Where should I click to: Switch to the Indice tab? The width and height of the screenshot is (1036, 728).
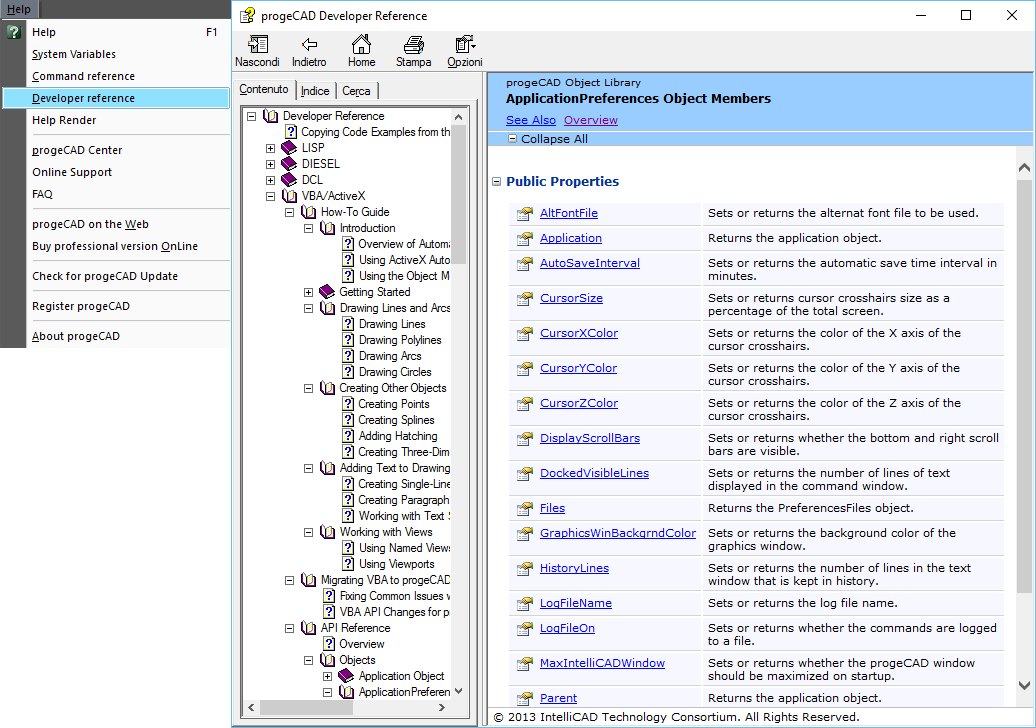pyautogui.click(x=315, y=91)
